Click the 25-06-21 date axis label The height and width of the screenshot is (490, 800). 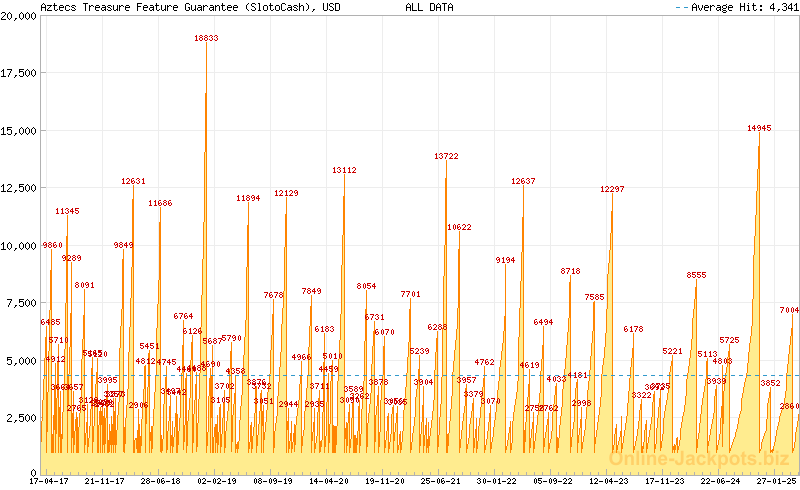tap(441, 481)
